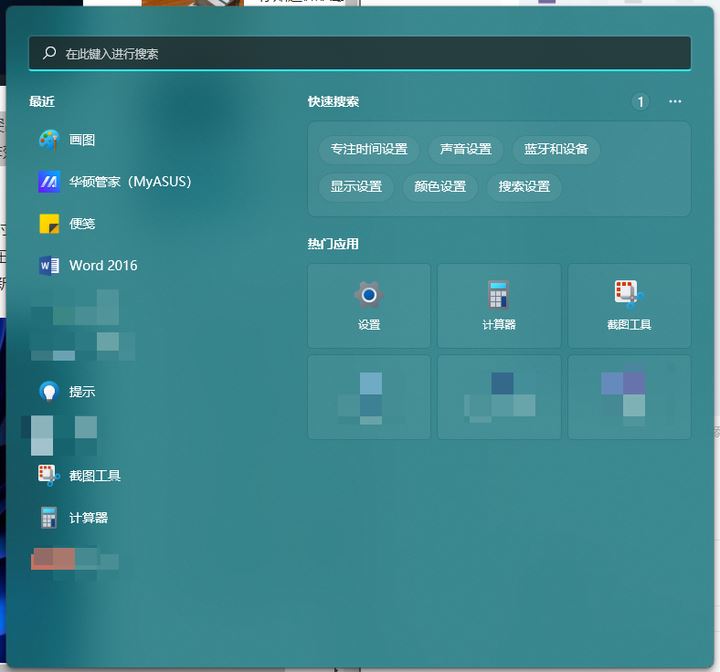Open Word 2016 from the recent list

pyautogui.click(x=102, y=266)
